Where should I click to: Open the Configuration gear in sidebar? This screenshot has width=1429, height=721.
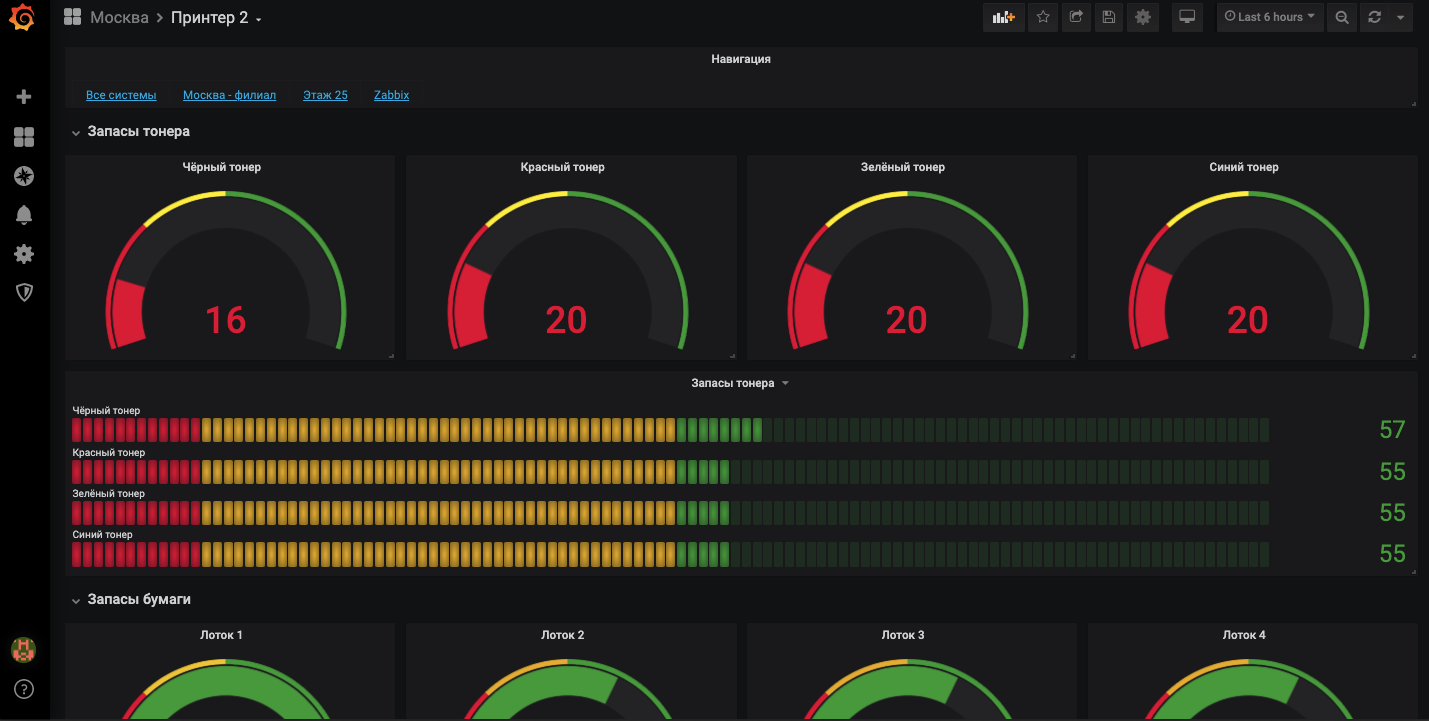tap(24, 254)
